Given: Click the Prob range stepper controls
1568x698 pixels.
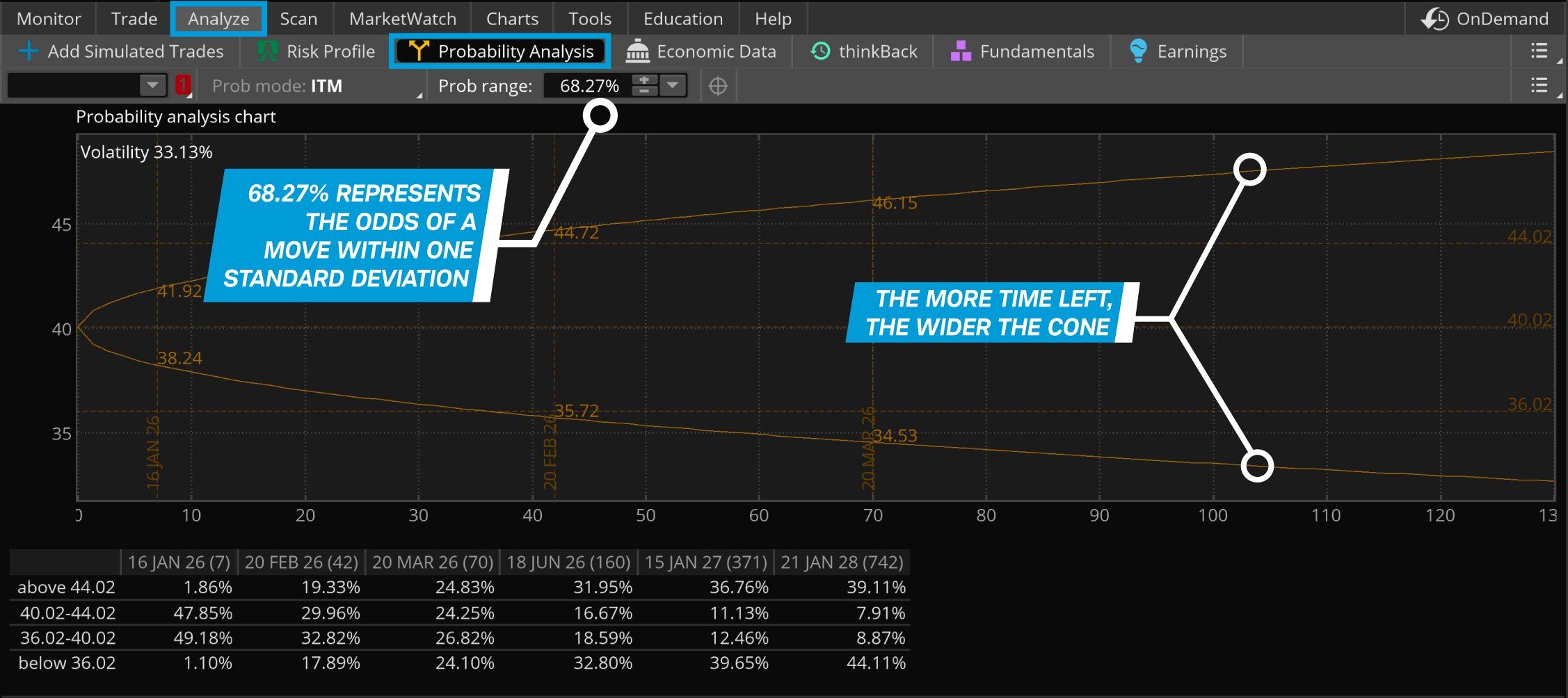Looking at the screenshot, I should click(644, 86).
